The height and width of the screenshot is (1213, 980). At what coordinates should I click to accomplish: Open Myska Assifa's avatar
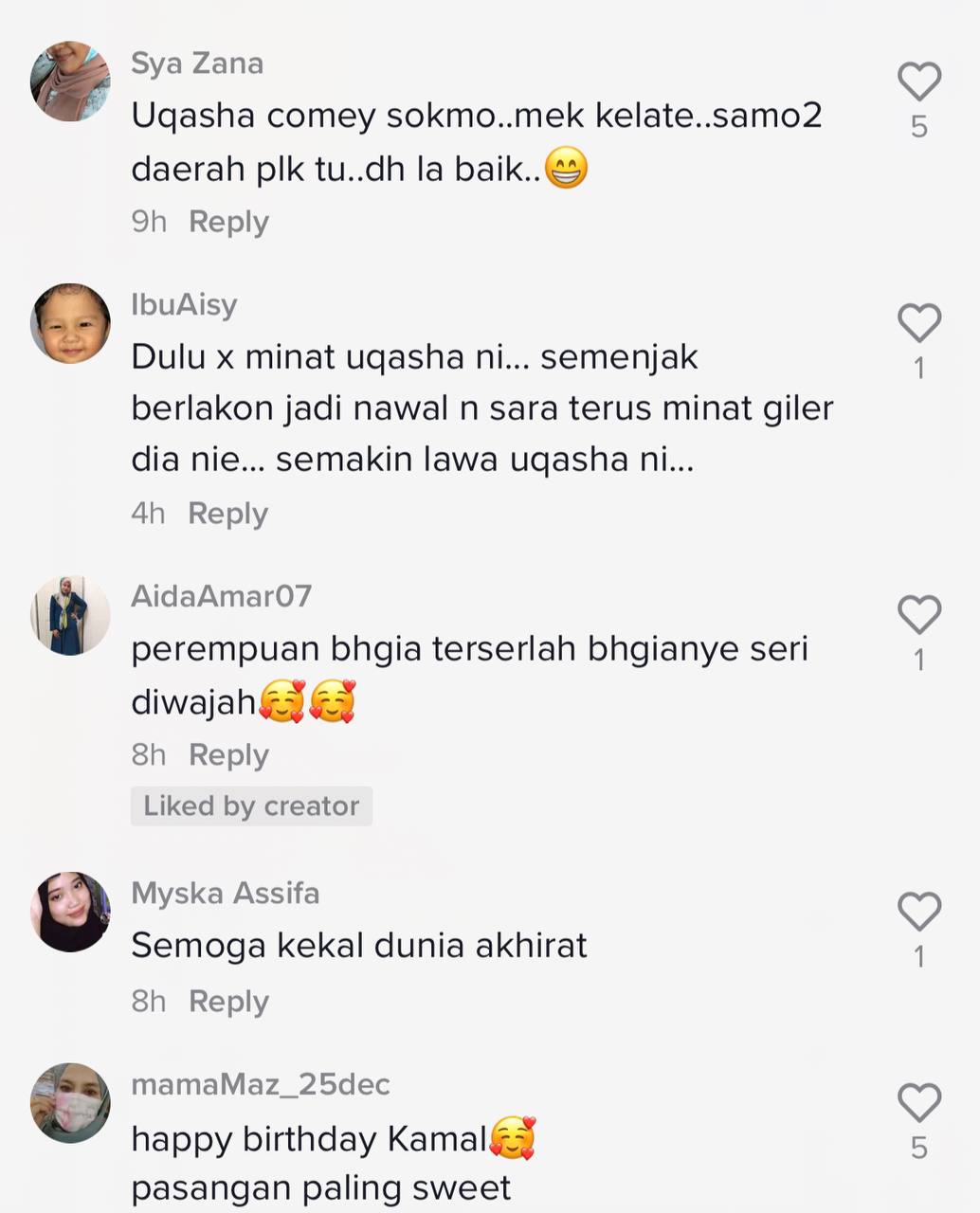coord(70,912)
